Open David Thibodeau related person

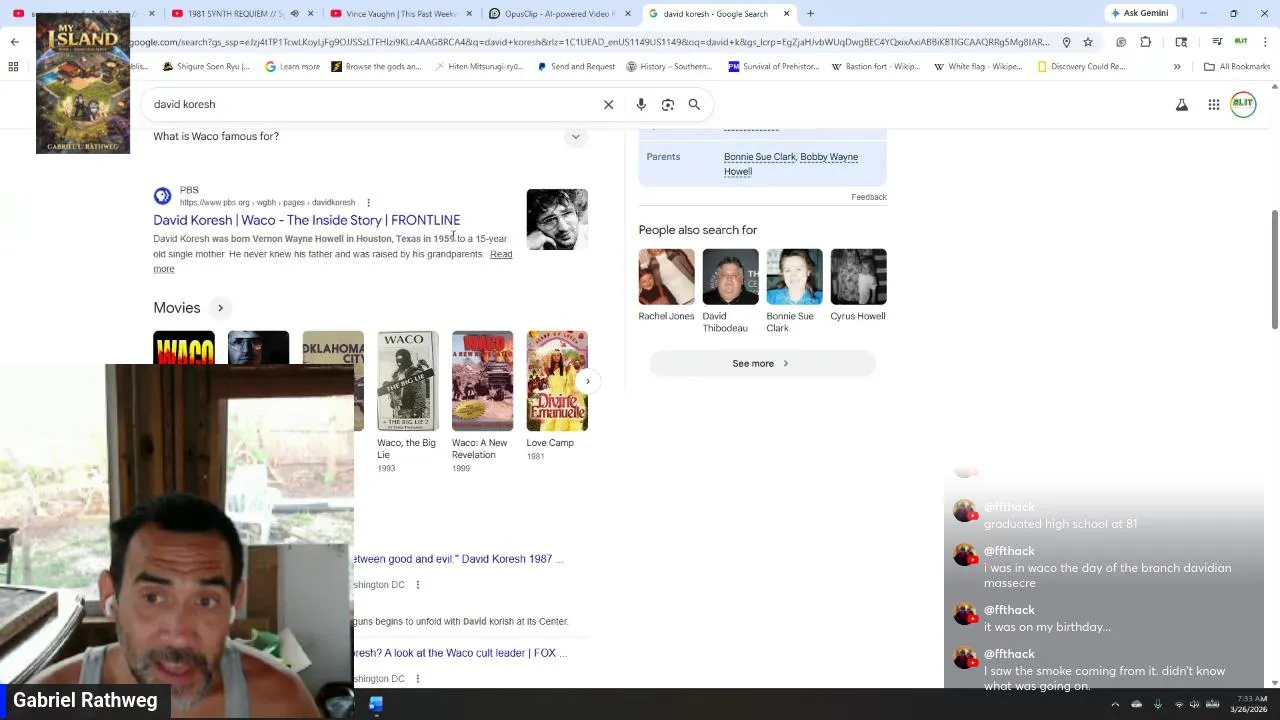click(730, 291)
